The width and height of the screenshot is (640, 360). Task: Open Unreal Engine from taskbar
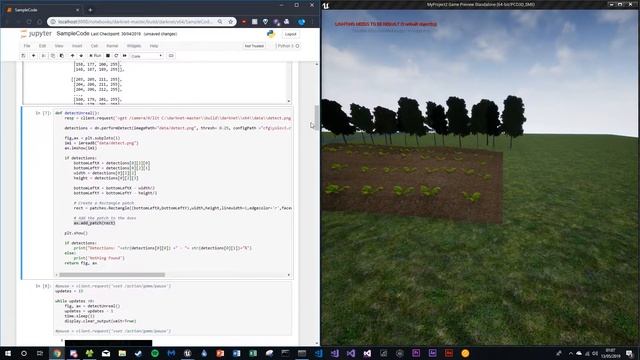click(187, 353)
